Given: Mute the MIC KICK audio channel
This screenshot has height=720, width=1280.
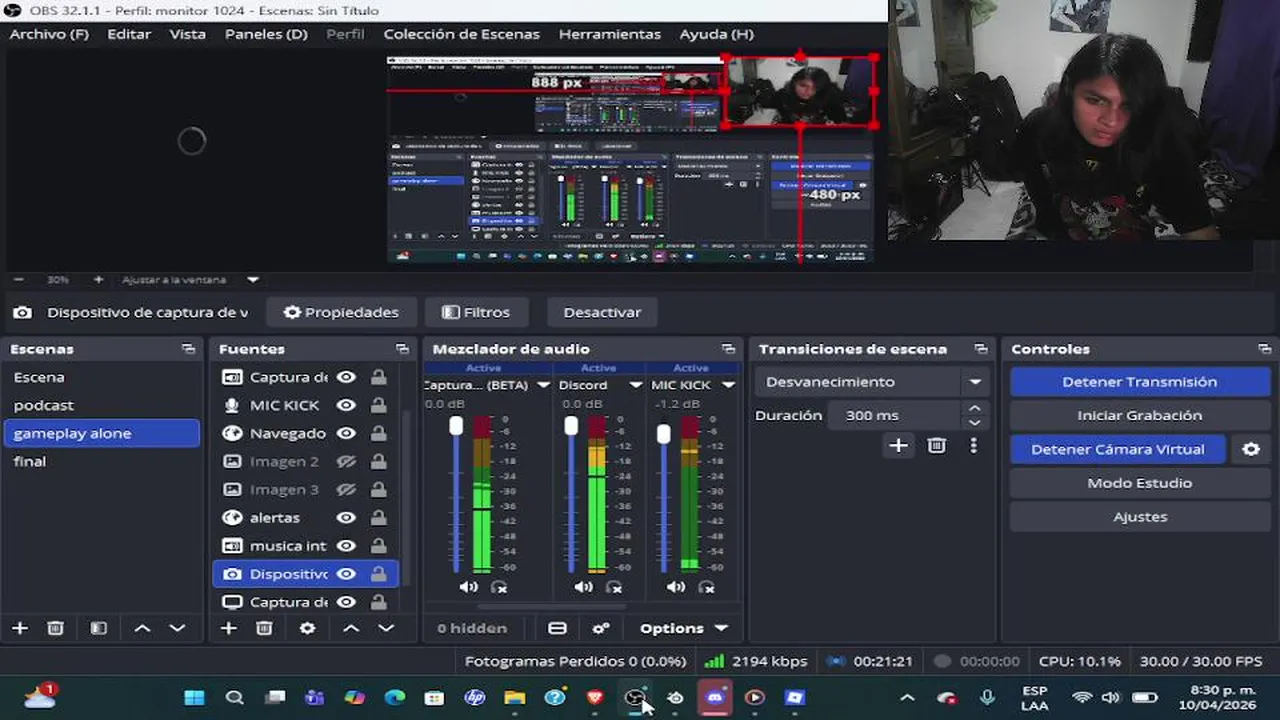Looking at the screenshot, I should click(x=676, y=587).
